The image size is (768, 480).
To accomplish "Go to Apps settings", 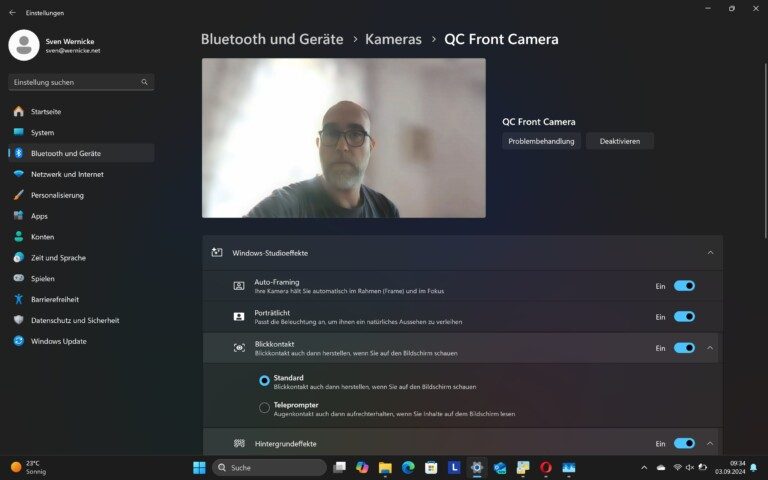I will pyautogui.click(x=81, y=216).
